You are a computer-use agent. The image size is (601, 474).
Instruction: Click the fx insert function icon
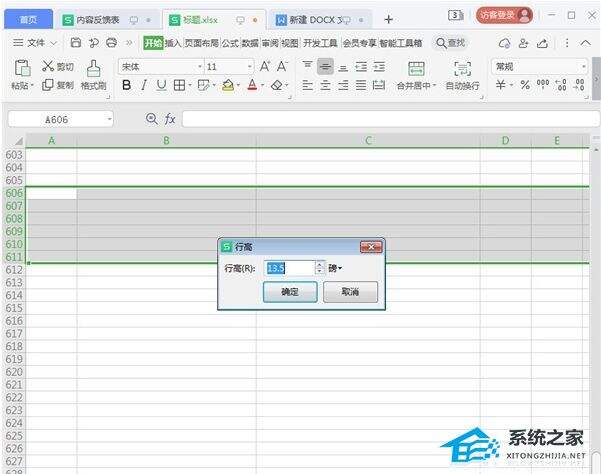170,119
